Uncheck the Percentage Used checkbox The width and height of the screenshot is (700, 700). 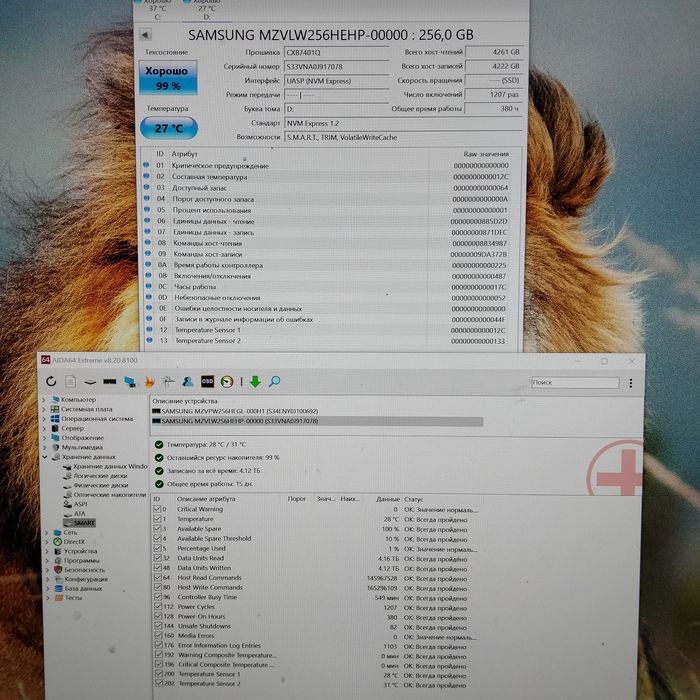[x=157, y=548]
